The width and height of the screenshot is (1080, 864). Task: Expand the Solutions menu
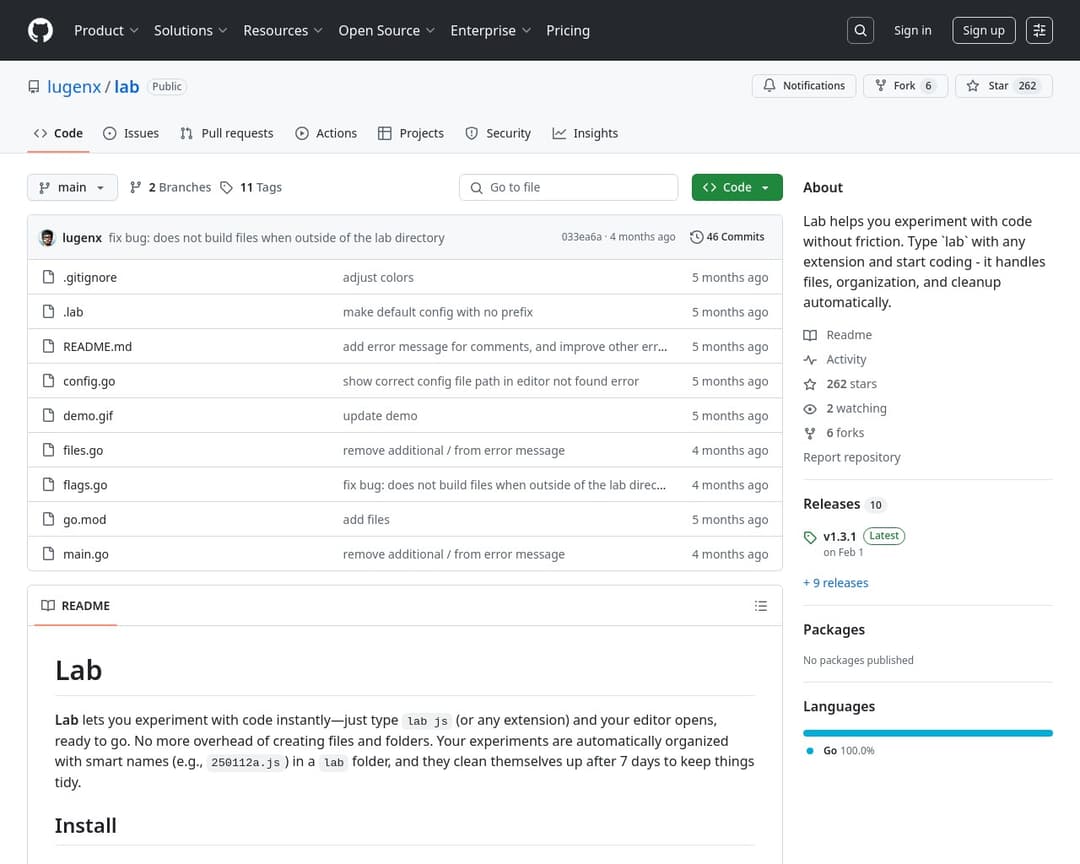pos(190,30)
